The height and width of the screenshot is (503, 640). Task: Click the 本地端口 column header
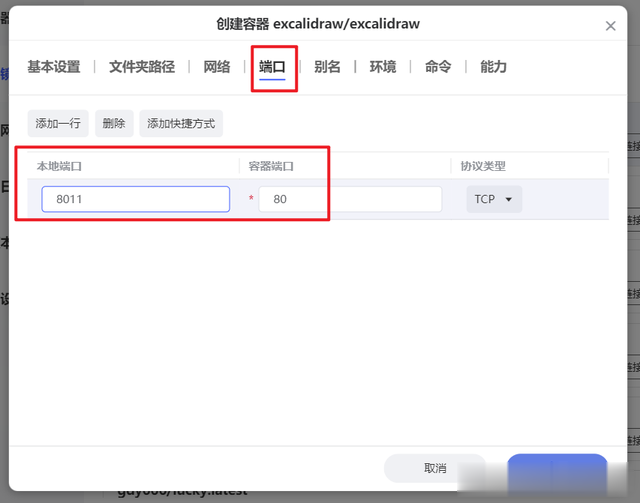pos(59,166)
